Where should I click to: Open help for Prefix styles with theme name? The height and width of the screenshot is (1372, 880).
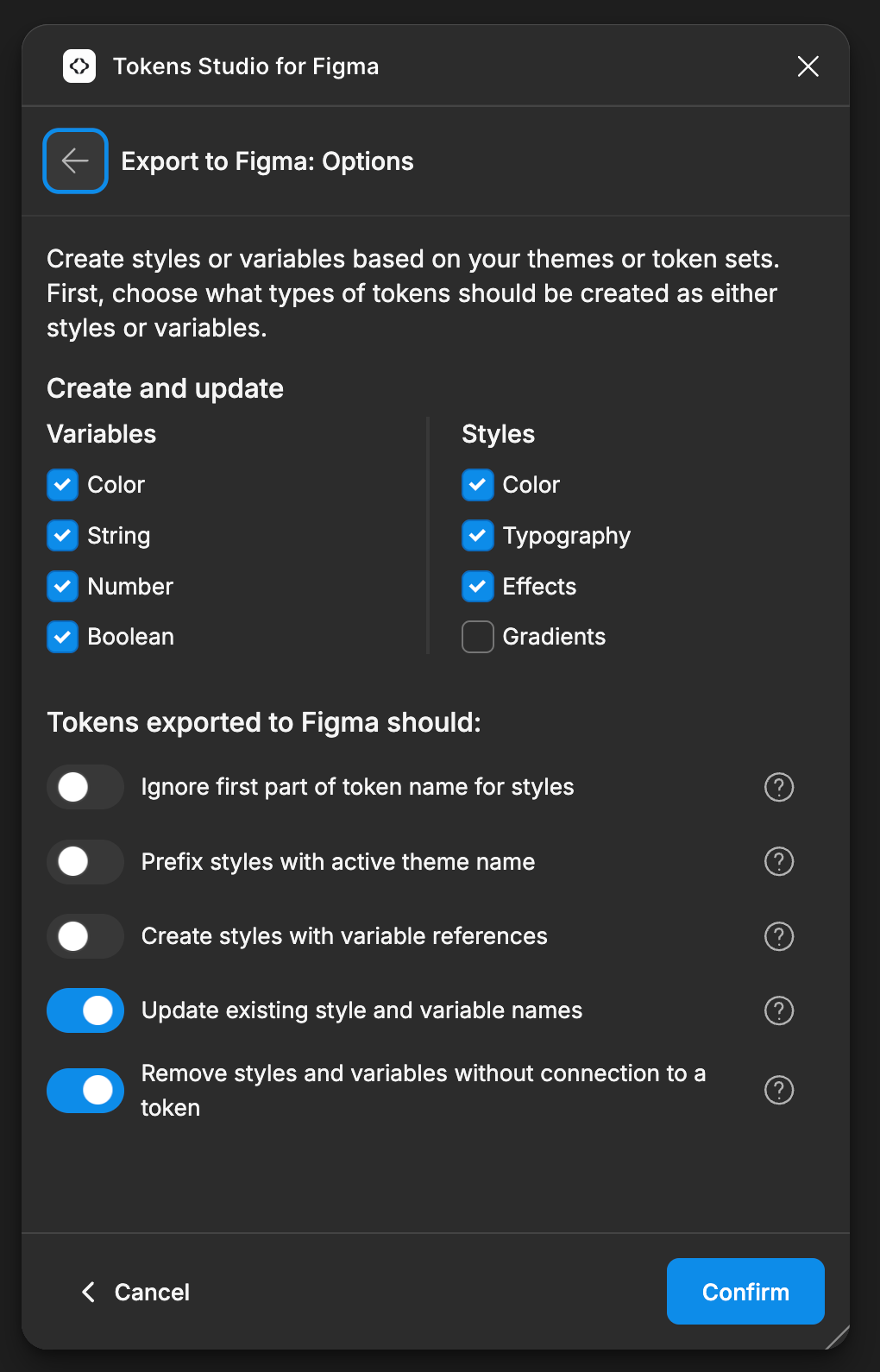779,861
